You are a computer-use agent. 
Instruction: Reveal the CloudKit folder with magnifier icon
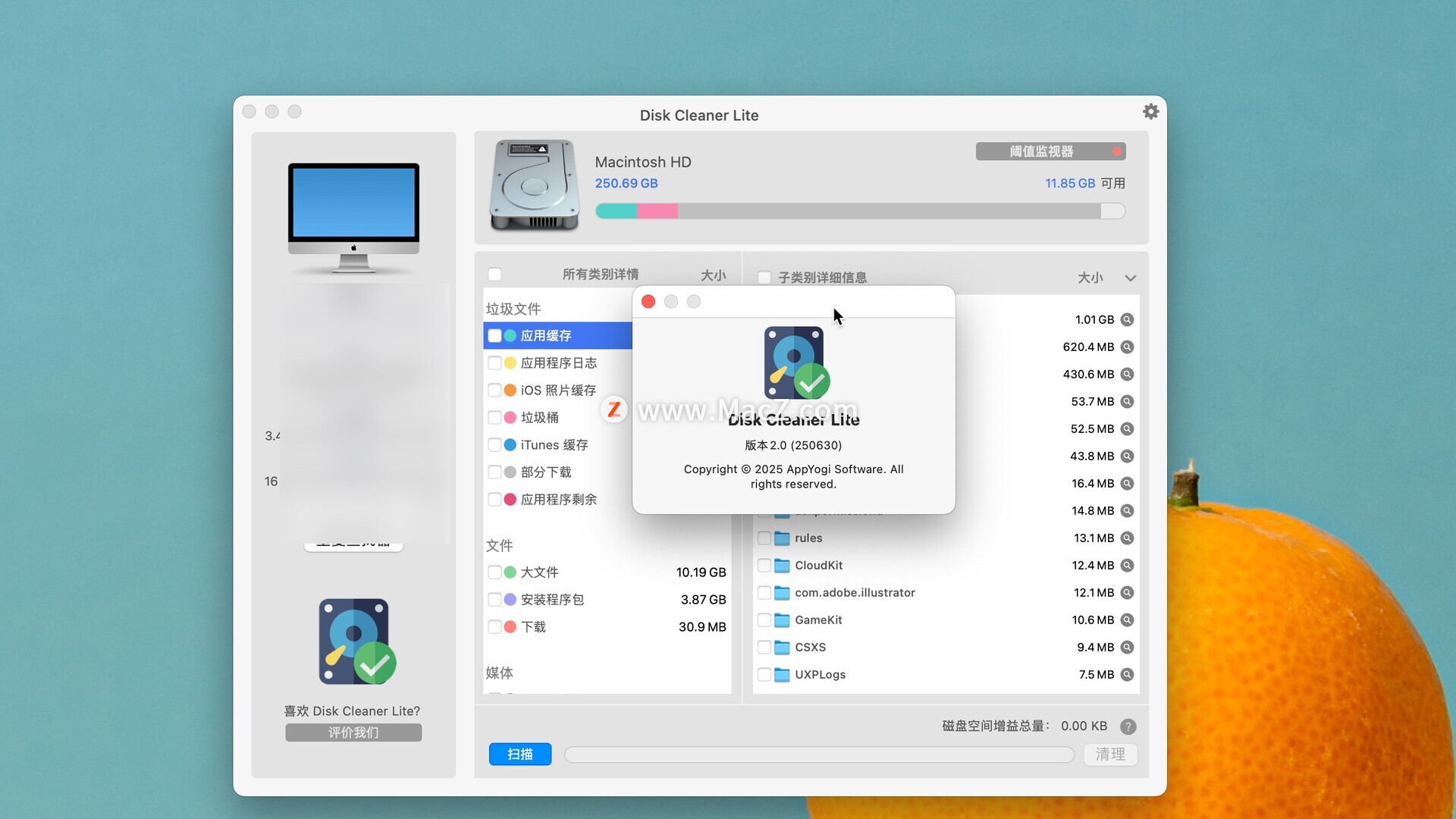coord(1127,566)
